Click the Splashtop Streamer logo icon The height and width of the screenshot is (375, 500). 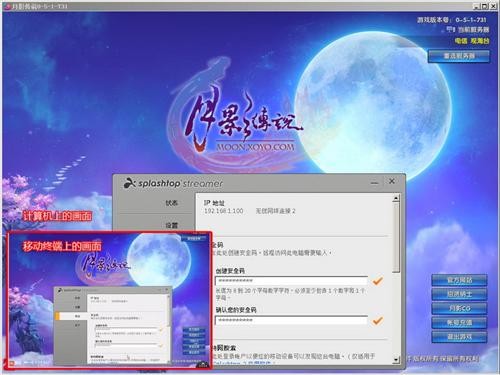point(129,183)
